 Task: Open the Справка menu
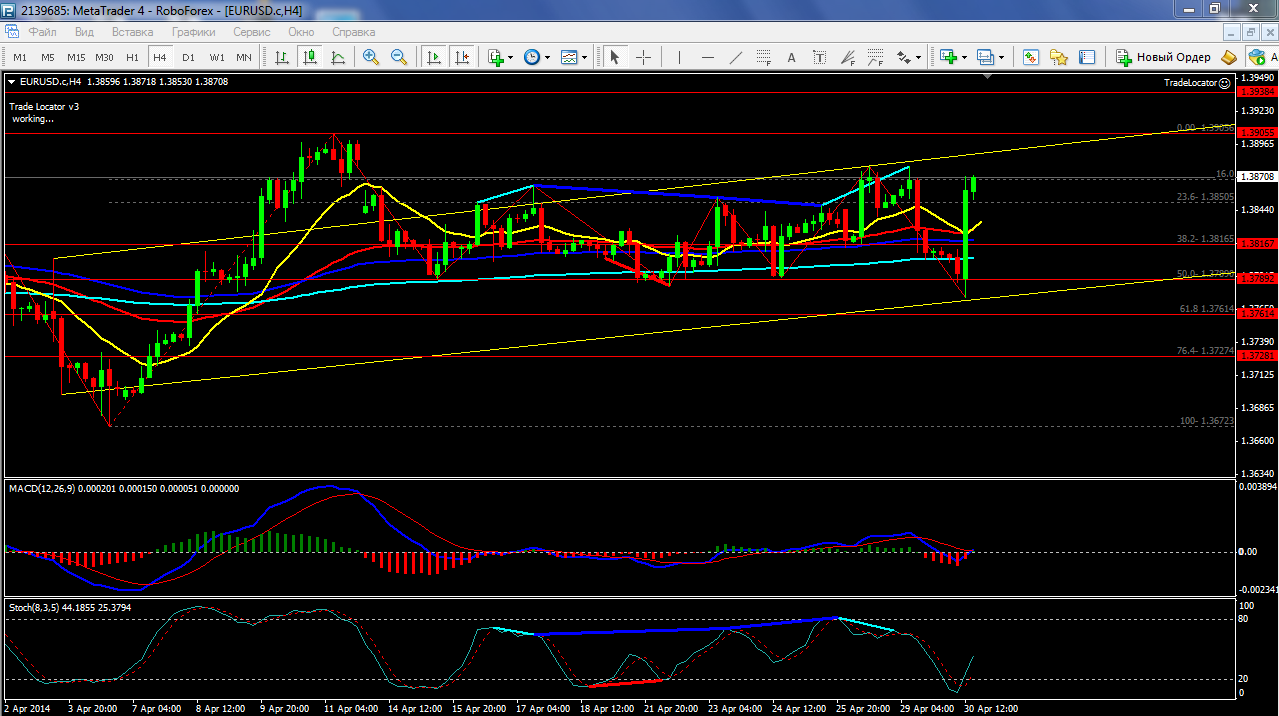tap(353, 31)
